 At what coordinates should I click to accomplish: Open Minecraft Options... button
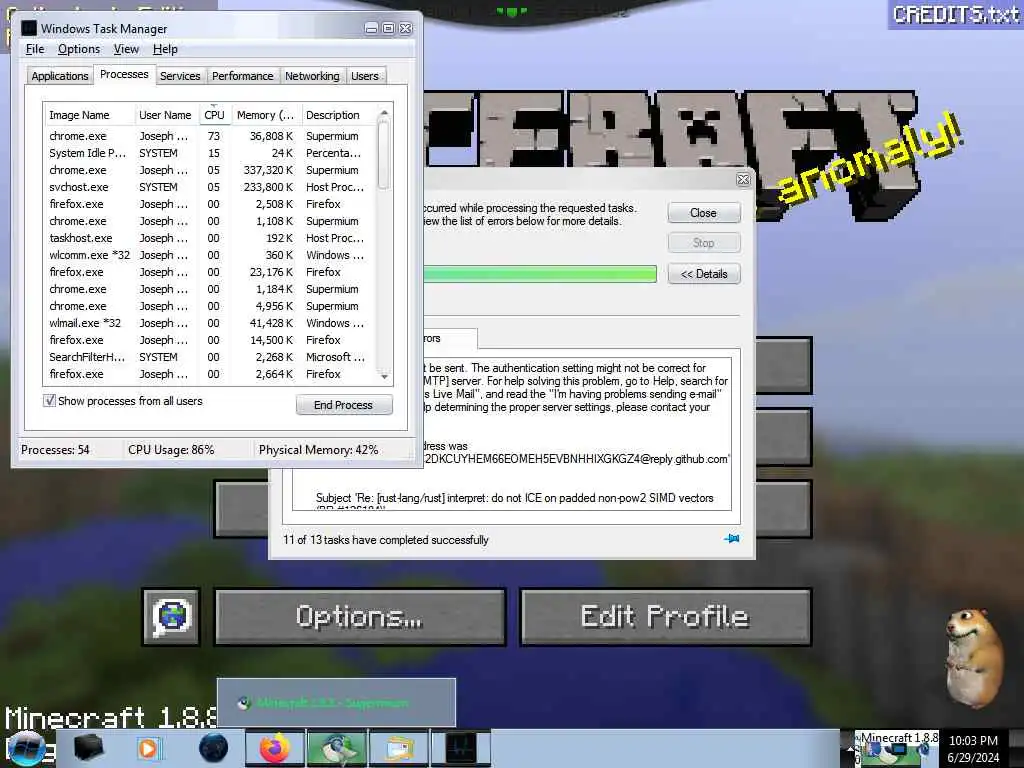click(x=360, y=617)
